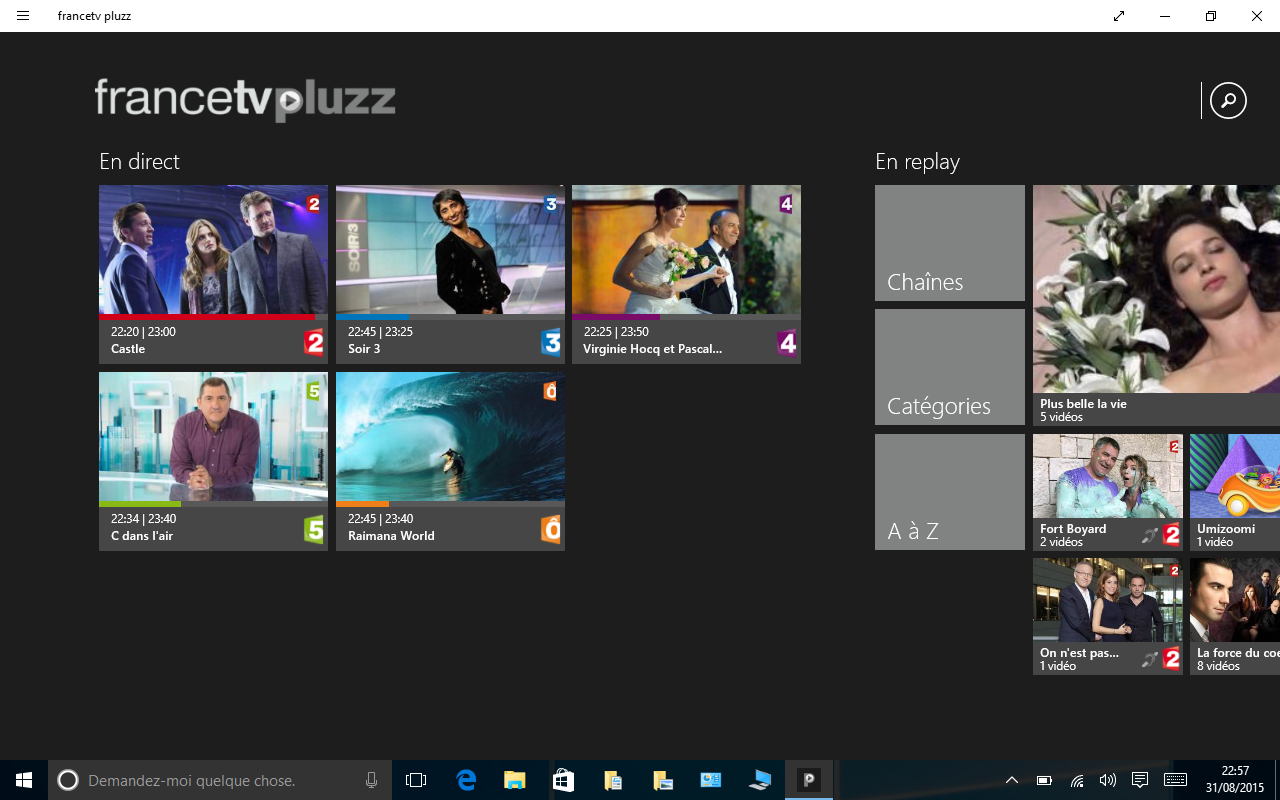Open the Umizoomi replay tile

[x=1235, y=492]
